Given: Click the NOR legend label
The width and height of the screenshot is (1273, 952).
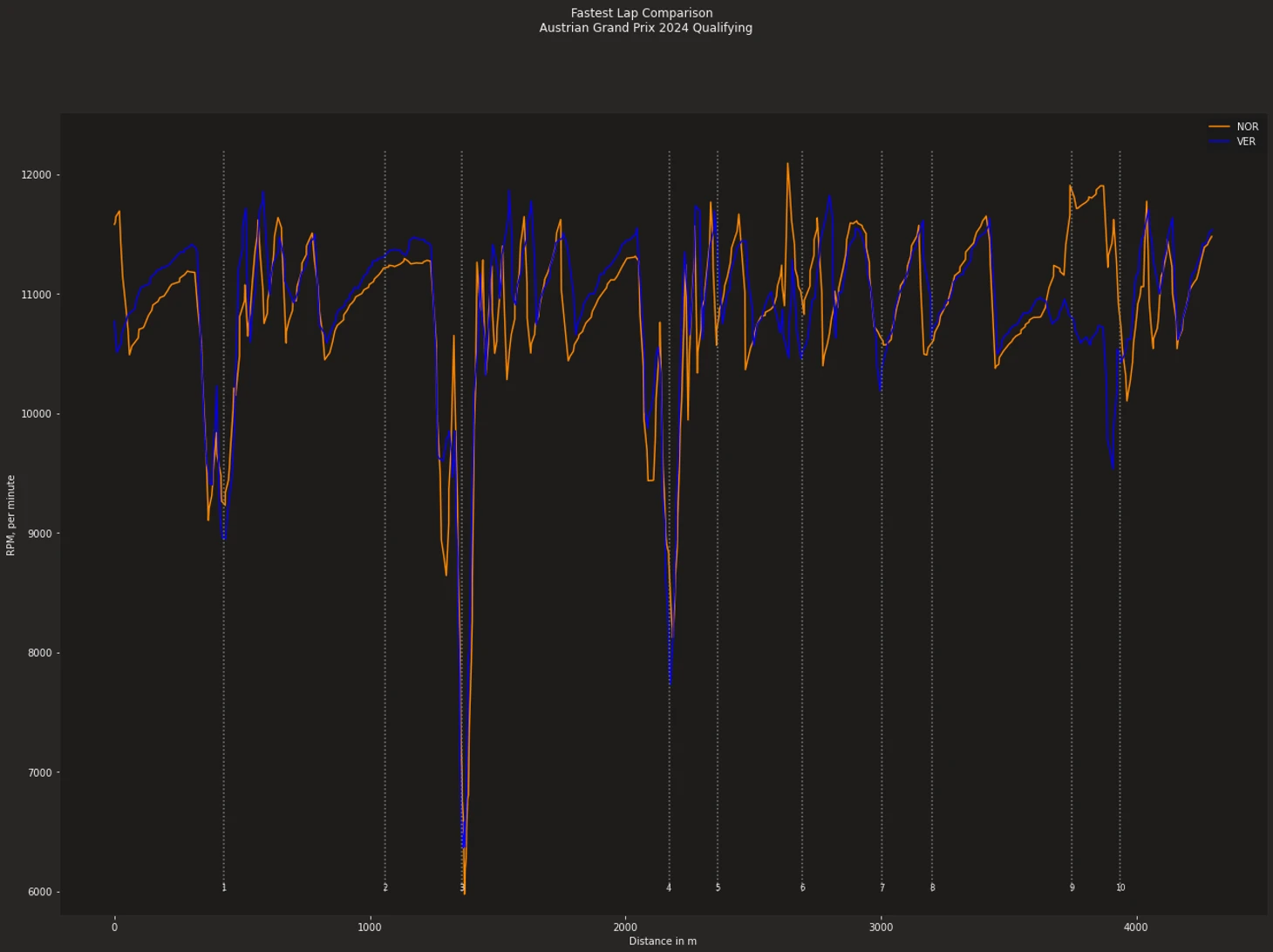Looking at the screenshot, I should pos(1247,126).
